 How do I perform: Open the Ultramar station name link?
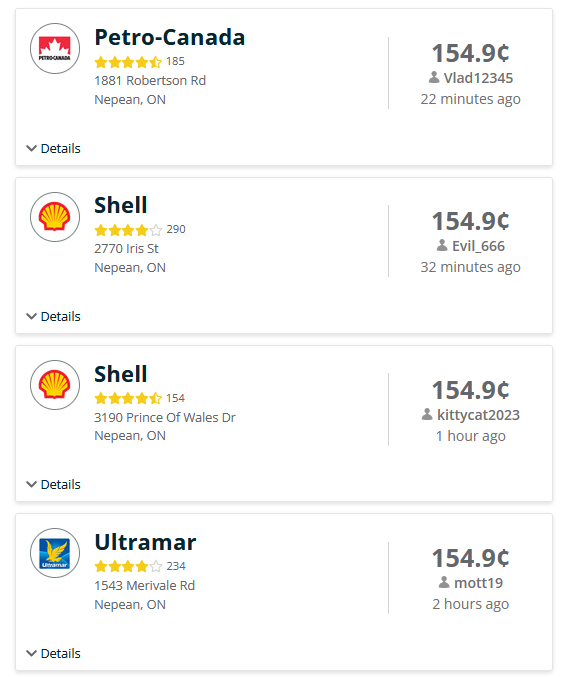(145, 542)
